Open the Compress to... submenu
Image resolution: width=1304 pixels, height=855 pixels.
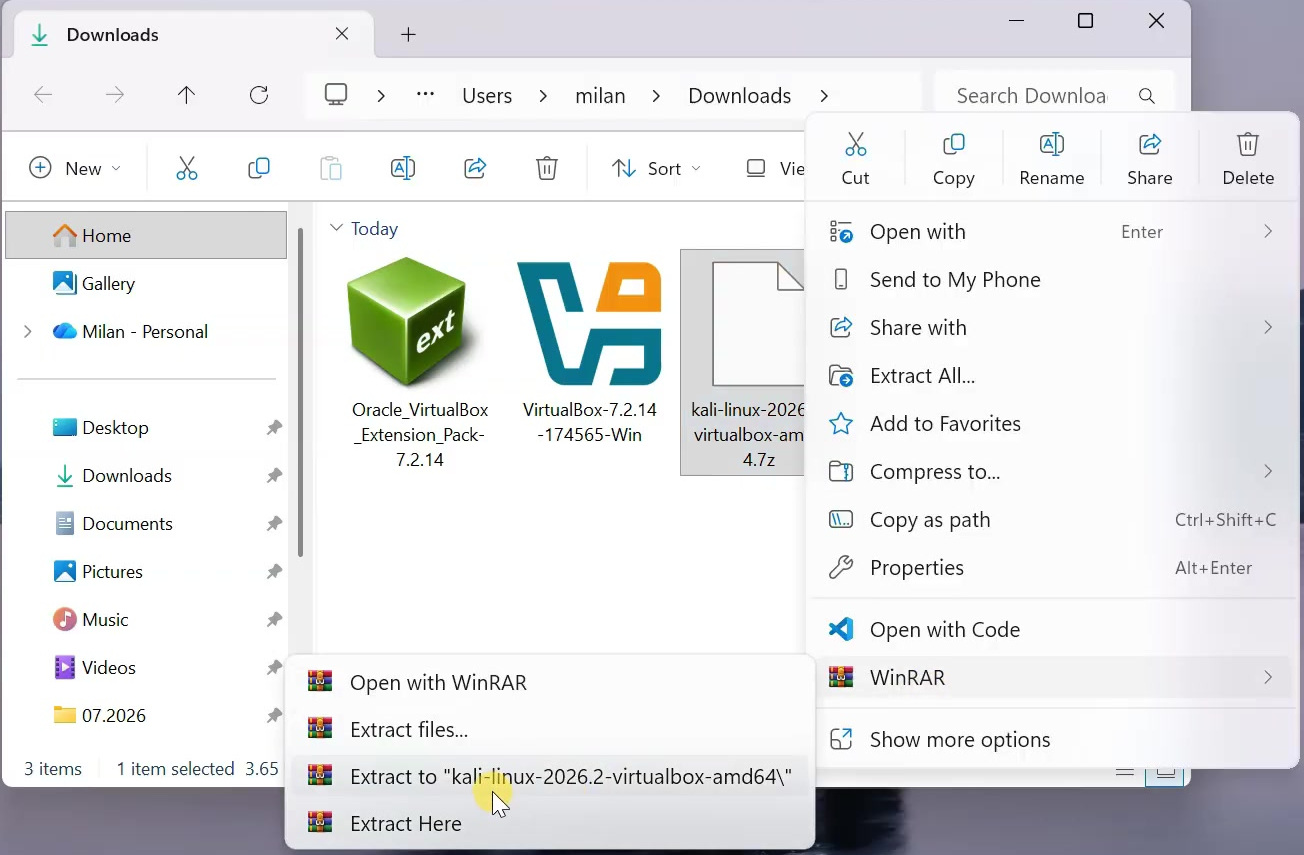[x=1053, y=472]
